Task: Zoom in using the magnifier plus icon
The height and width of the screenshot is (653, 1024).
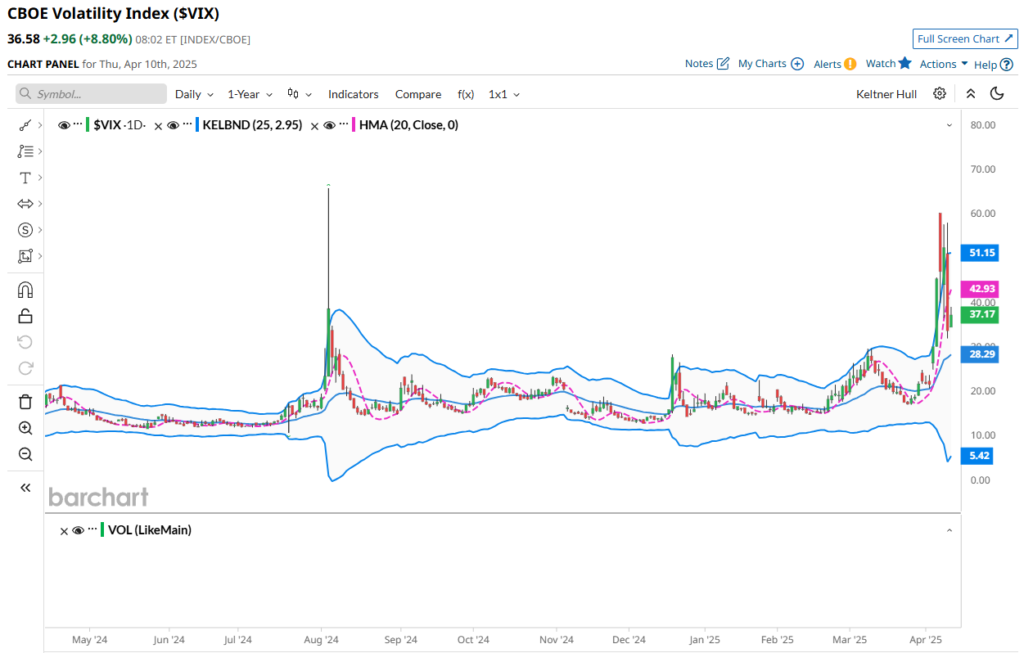Action: (x=25, y=428)
